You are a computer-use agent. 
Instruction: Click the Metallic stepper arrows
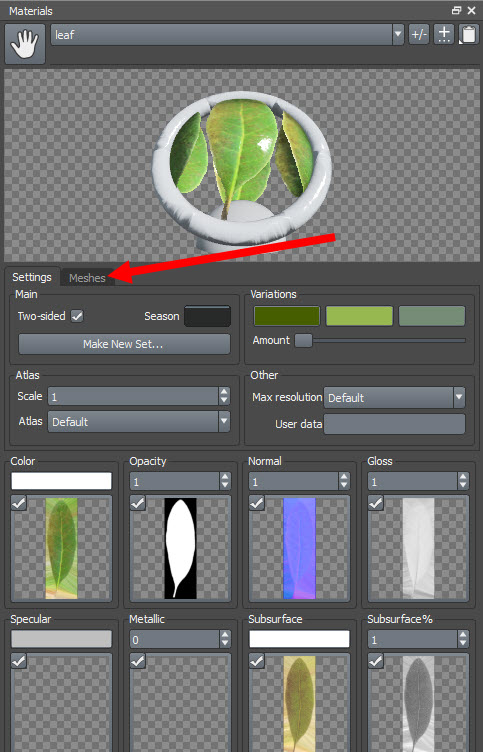coord(225,639)
